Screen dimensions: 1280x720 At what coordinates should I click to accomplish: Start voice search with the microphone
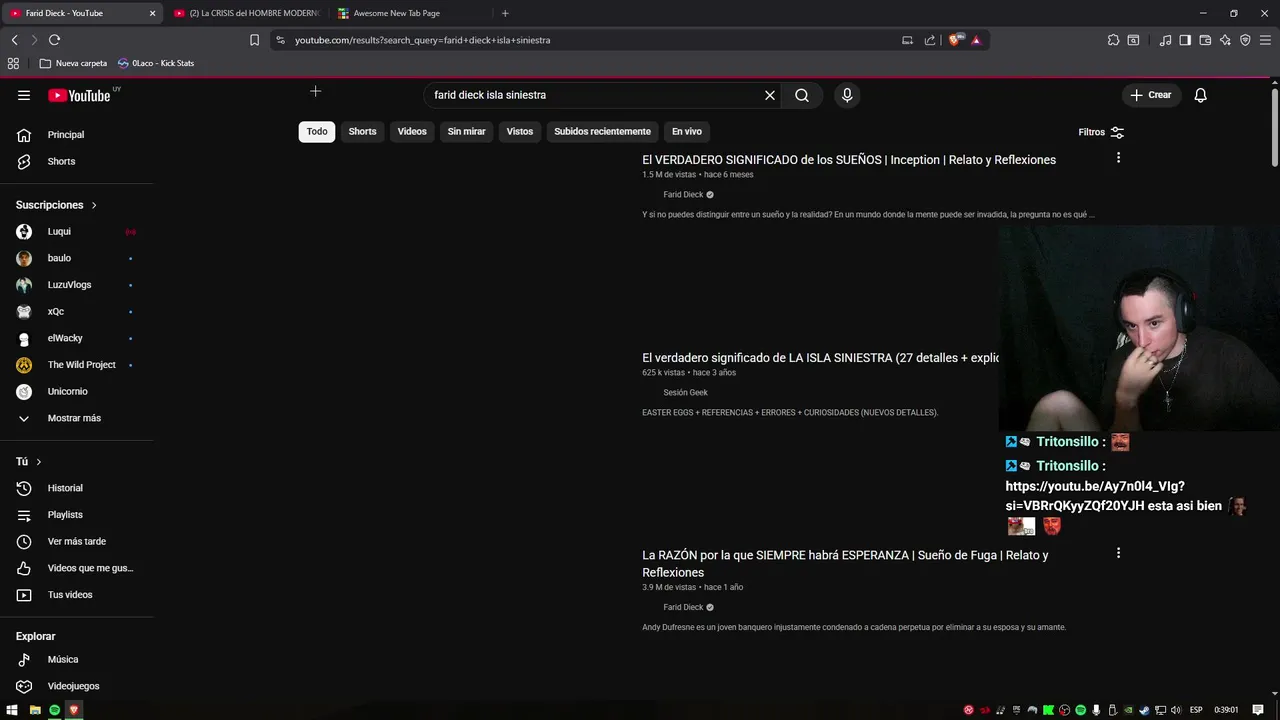click(847, 95)
